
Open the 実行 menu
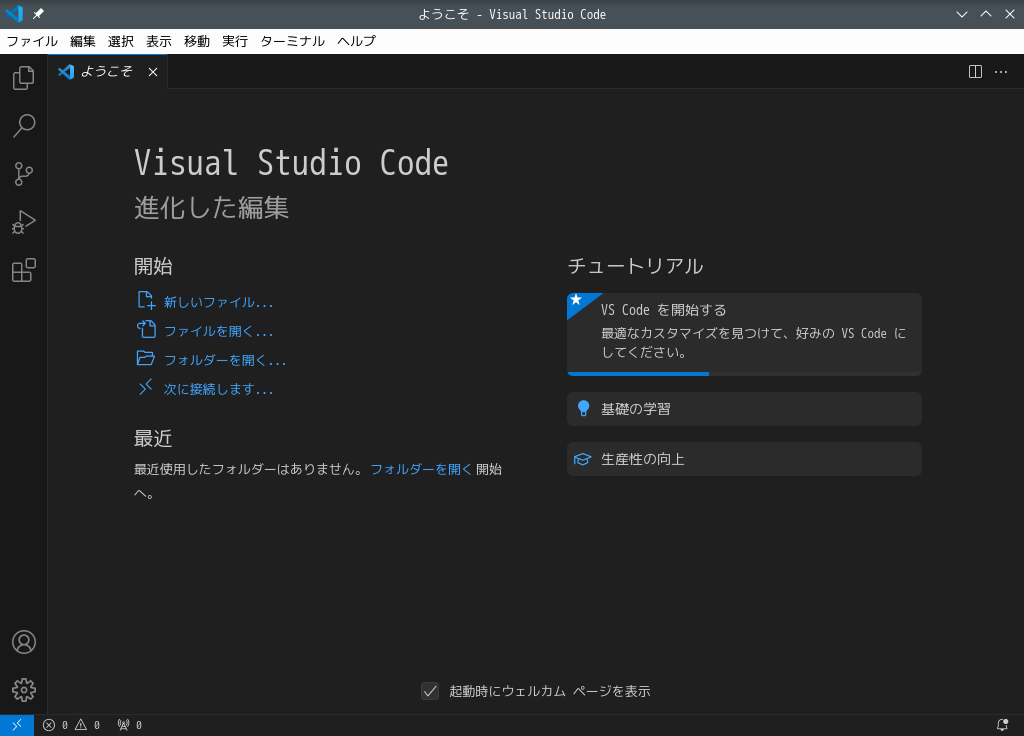point(235,41)
